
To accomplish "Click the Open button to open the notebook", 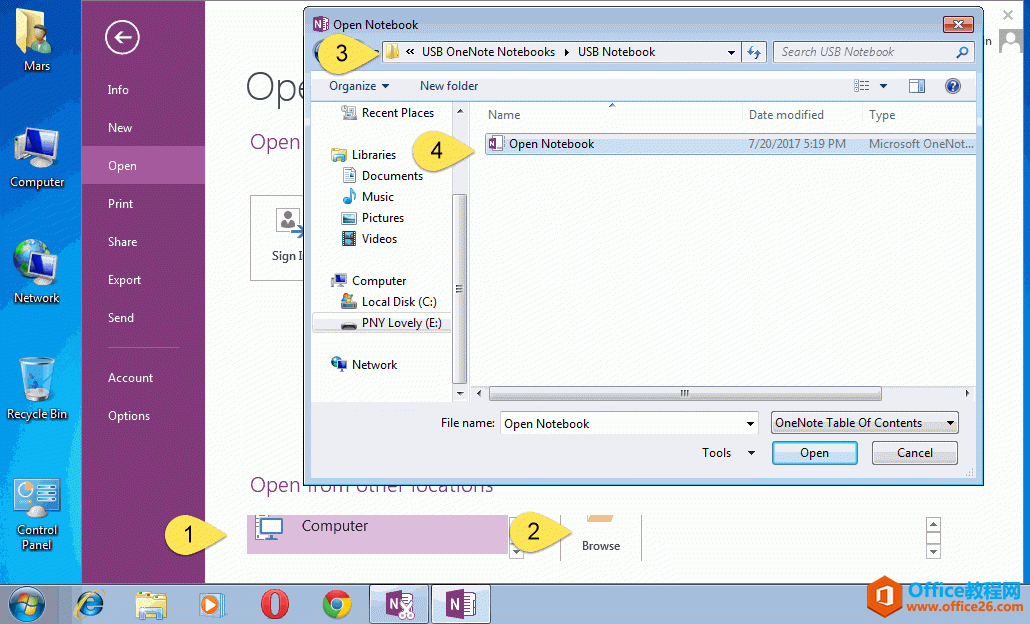I will (814, 452).
